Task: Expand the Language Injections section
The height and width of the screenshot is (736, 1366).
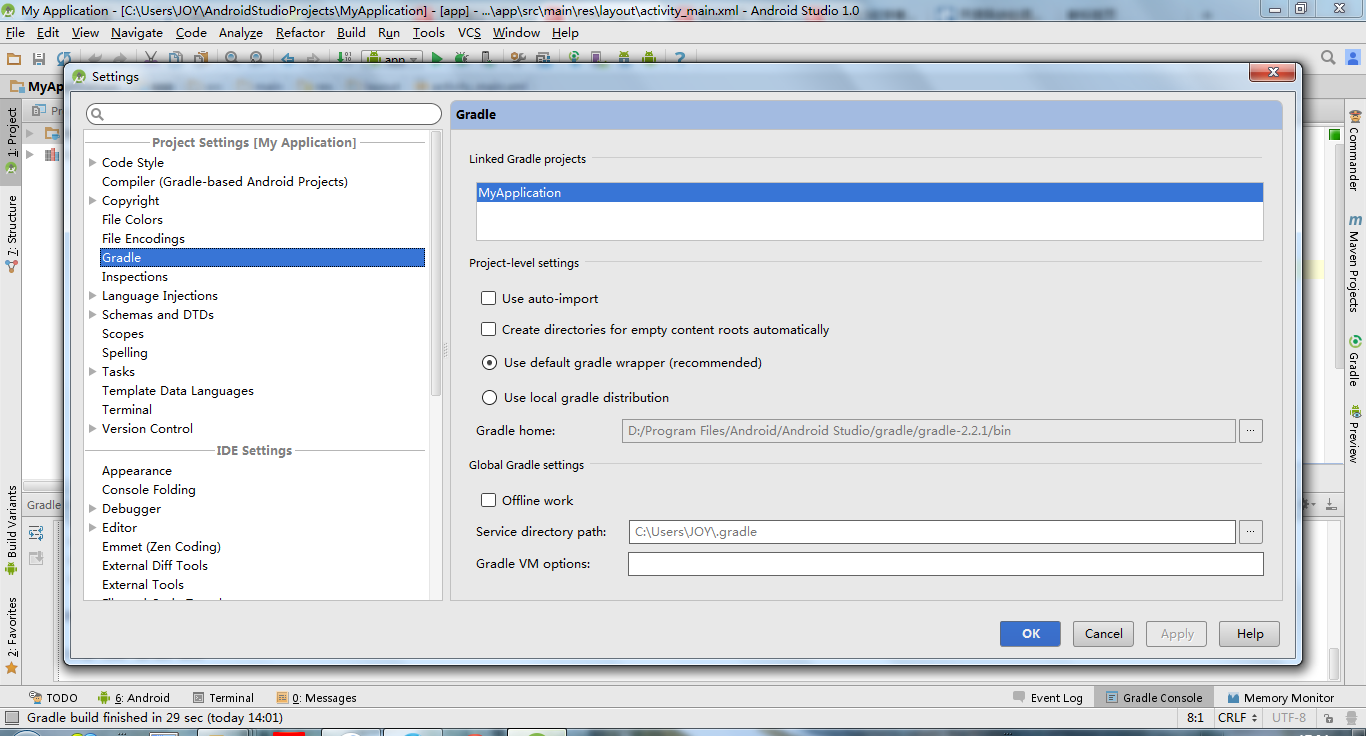Action: (90, 295)
